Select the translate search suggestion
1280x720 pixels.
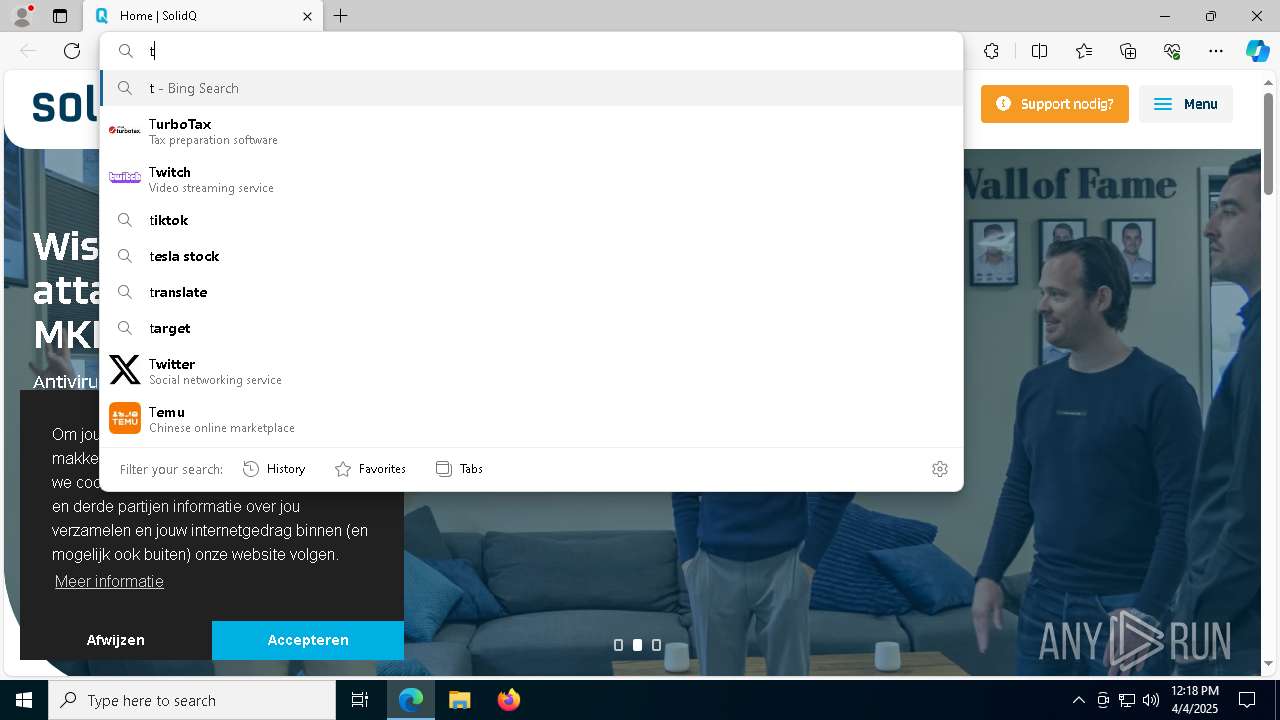(x=531, y=292)
